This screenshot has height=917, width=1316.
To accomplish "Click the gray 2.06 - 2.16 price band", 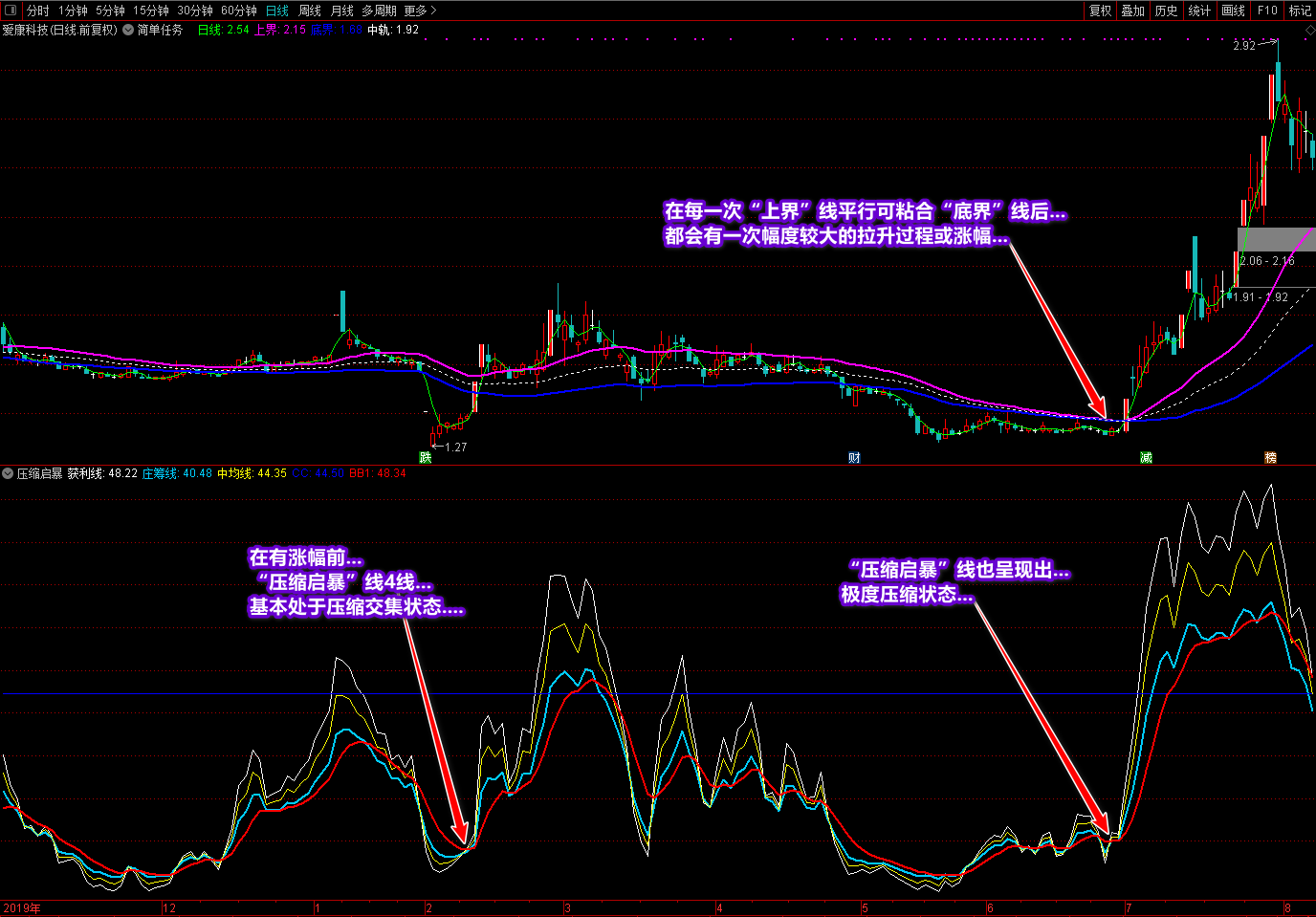I will coord(1276,240).
